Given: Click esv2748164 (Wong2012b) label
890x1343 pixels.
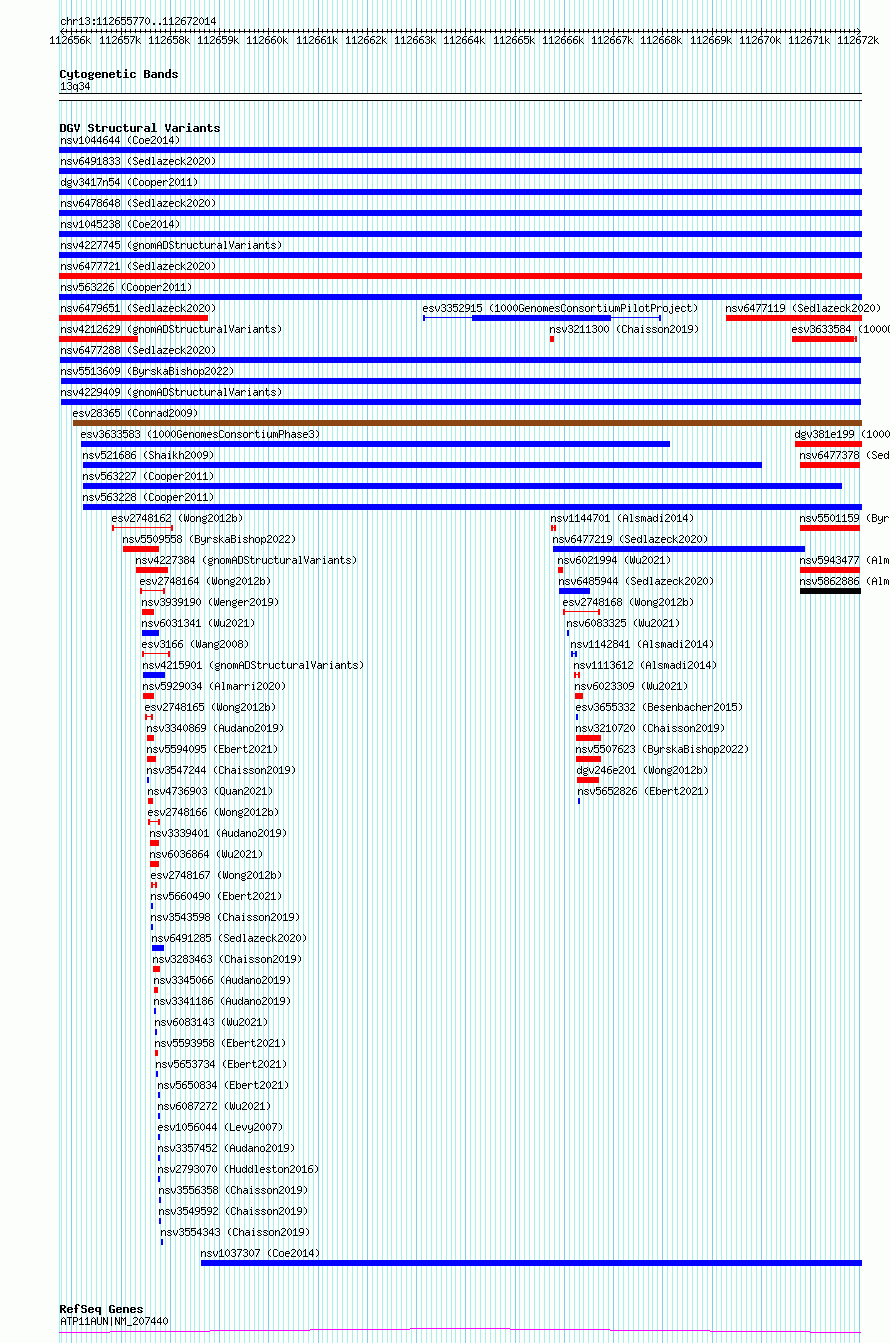Looking at the screenshot, I should coord(205,581).
